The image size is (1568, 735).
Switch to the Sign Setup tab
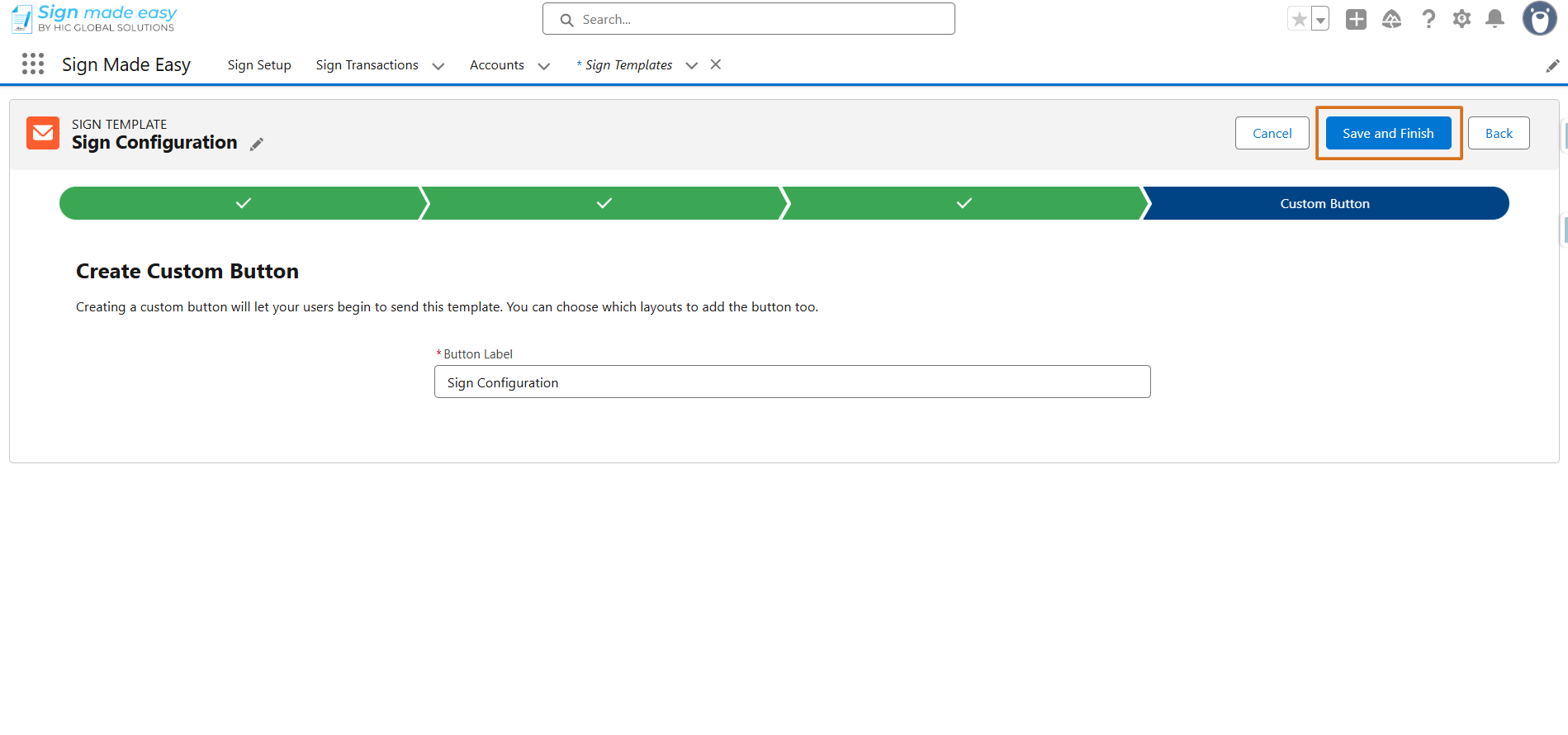(259, 65)
